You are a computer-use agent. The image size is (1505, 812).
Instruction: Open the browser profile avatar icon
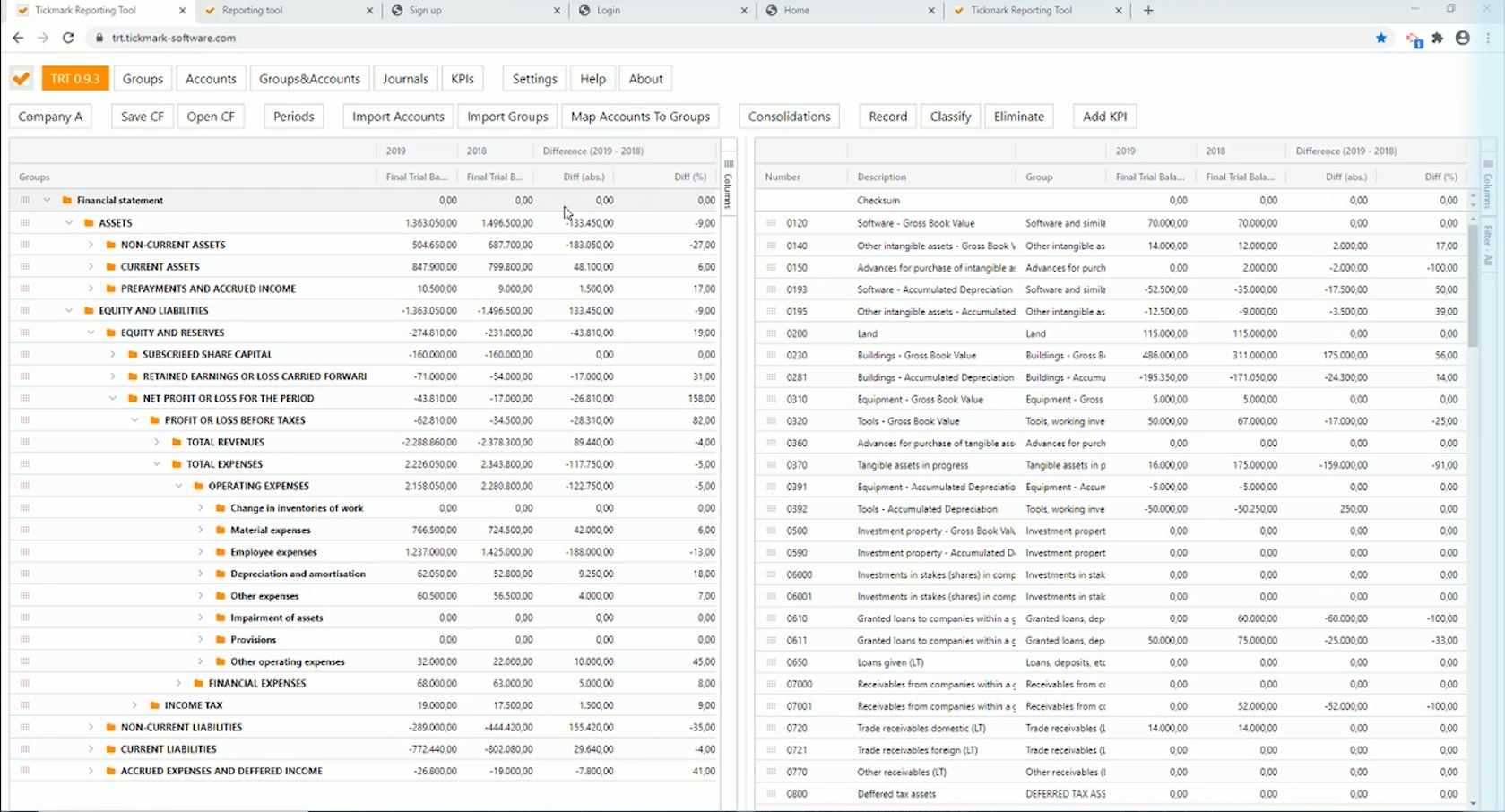[1463, 38]
